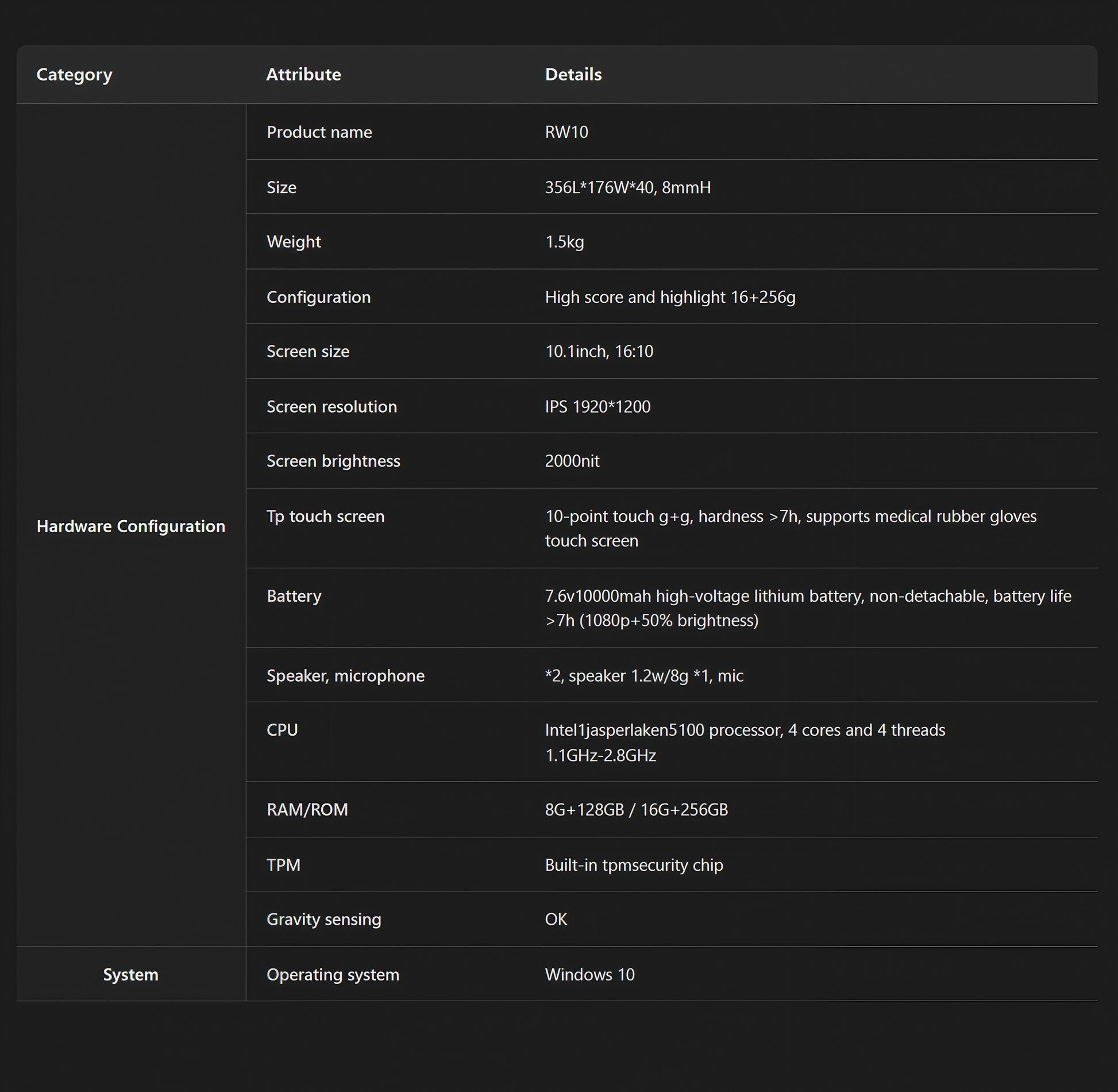Click the Weight value 1.5kg
The image size is (1118, 1092).
(564, 242)
